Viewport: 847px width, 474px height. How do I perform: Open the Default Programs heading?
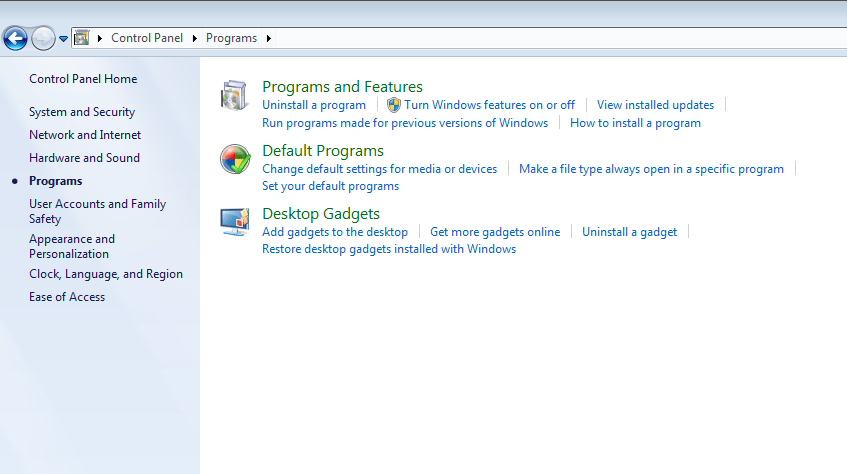point(323,151)
